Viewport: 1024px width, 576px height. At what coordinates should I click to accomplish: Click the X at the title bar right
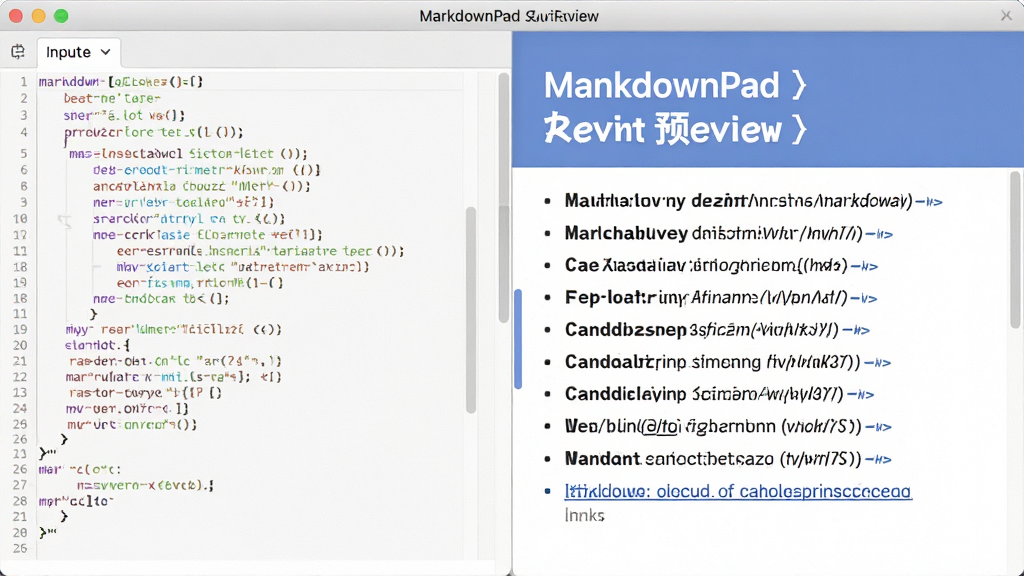pos(1006,16)
